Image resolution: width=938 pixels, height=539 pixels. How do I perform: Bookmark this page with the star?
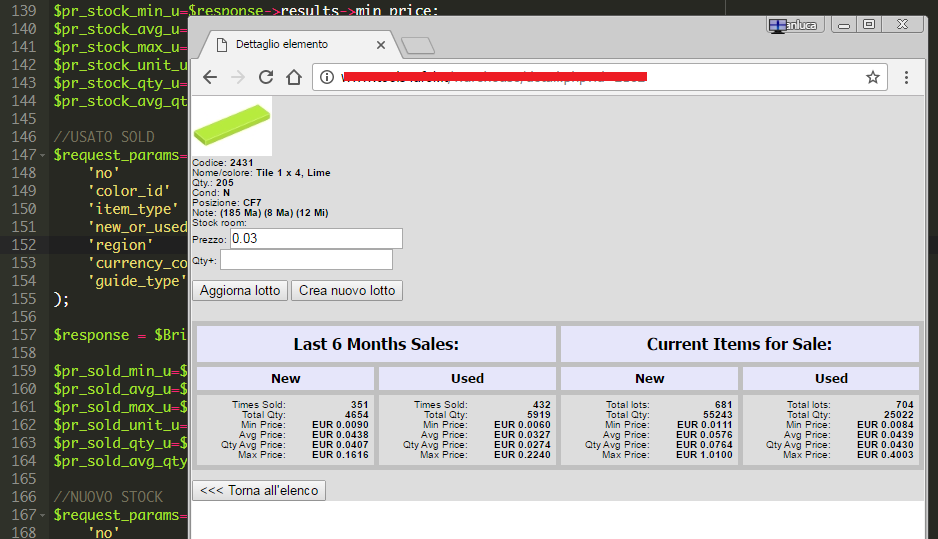click(x=873, y=77)
